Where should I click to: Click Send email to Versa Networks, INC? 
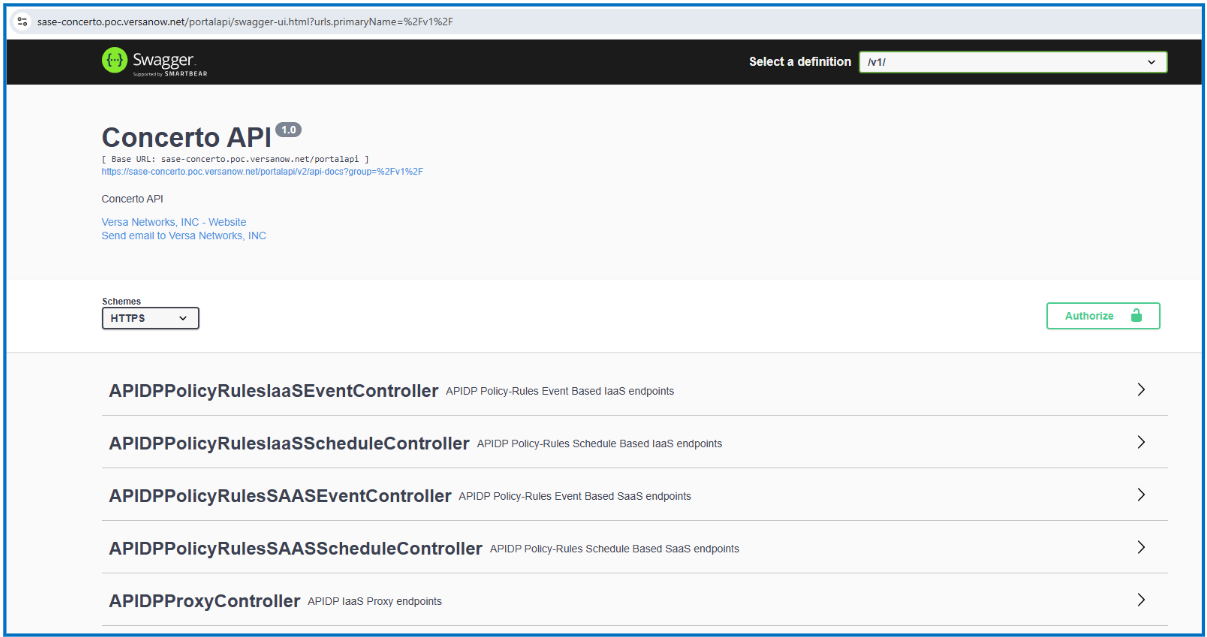pyautogui.click(x=184, y=236)
